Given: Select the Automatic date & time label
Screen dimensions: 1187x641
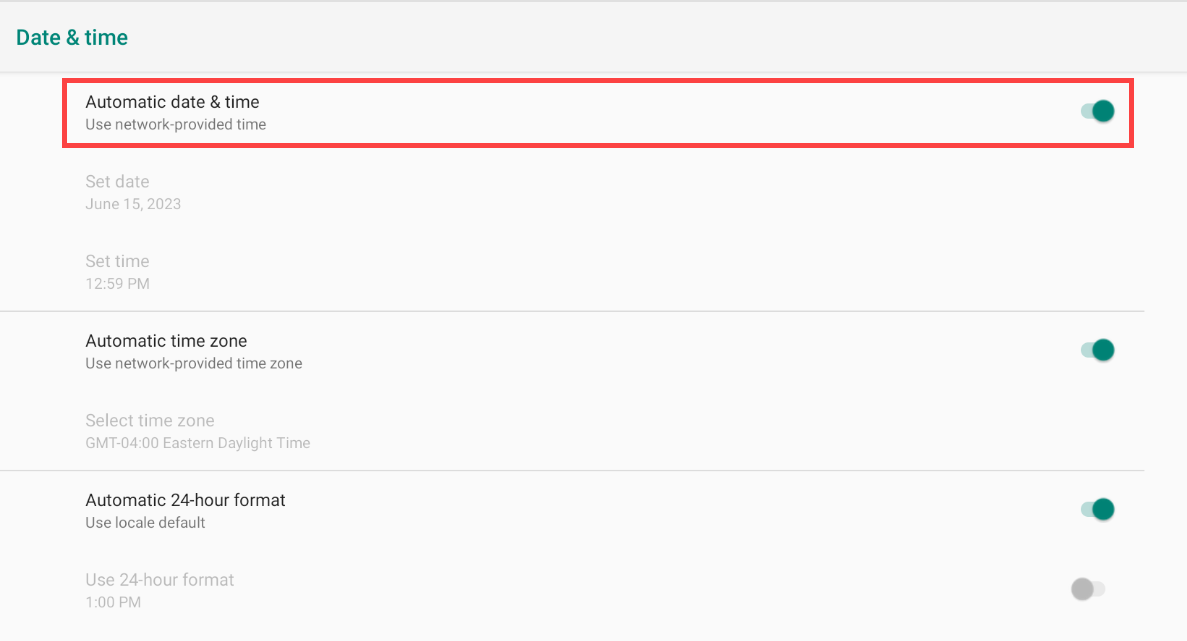Looking at the screenshot, I should point(172,102).
